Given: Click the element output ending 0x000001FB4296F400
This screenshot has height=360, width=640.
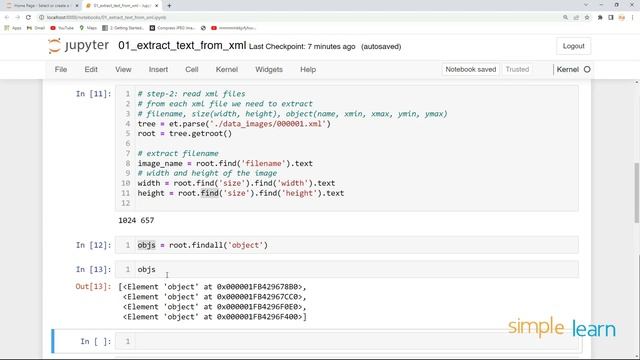Looking at the screenshot, I should pos(215,317).
